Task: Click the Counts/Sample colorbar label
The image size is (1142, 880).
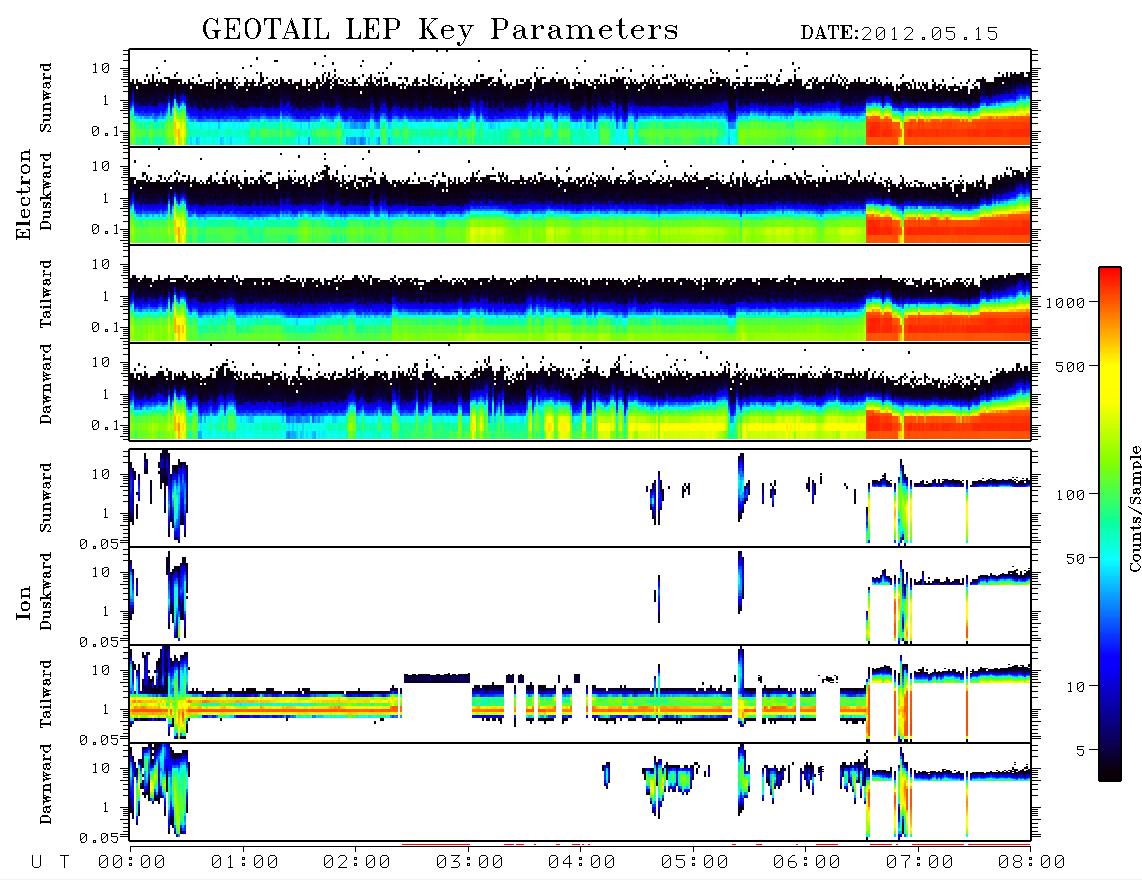Action: pyautogui.click(x=1134, y=508)
